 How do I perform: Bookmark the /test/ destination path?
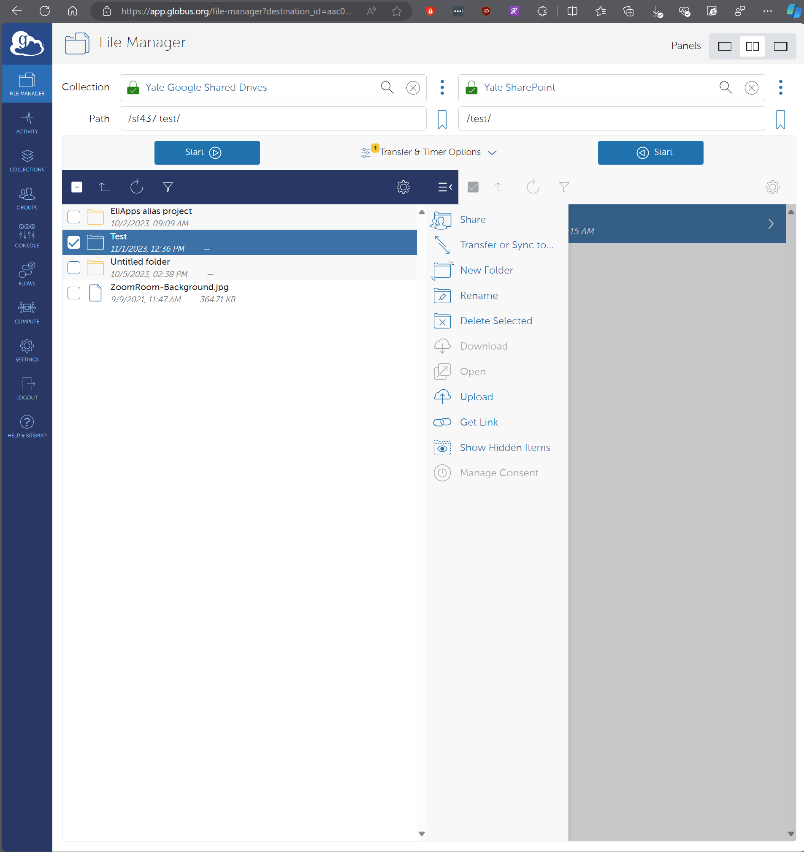click(780, 119)
